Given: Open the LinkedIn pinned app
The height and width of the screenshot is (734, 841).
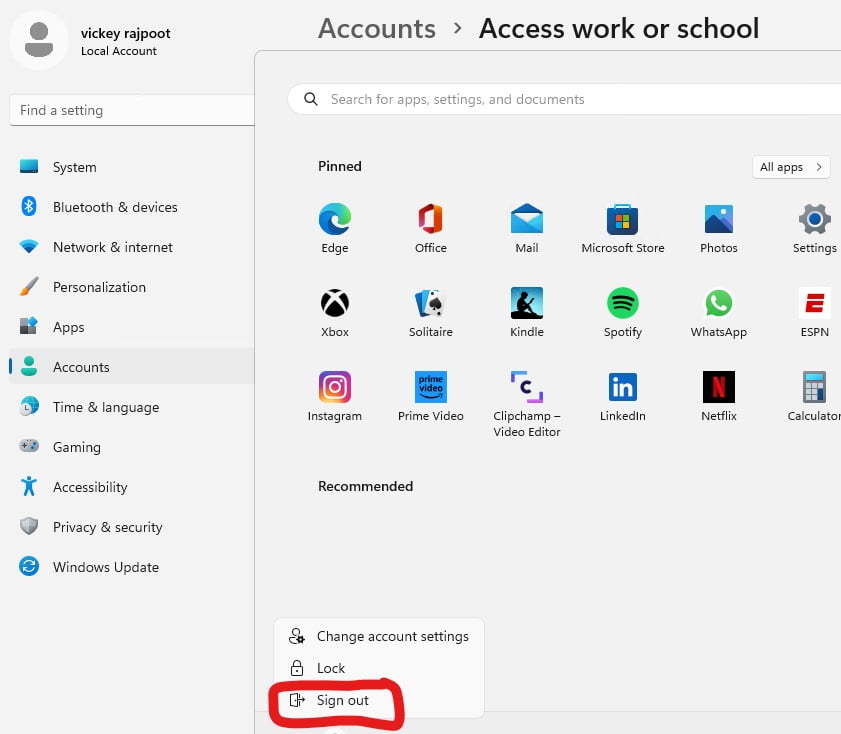Looking at the screenshot, I should 623,387.
